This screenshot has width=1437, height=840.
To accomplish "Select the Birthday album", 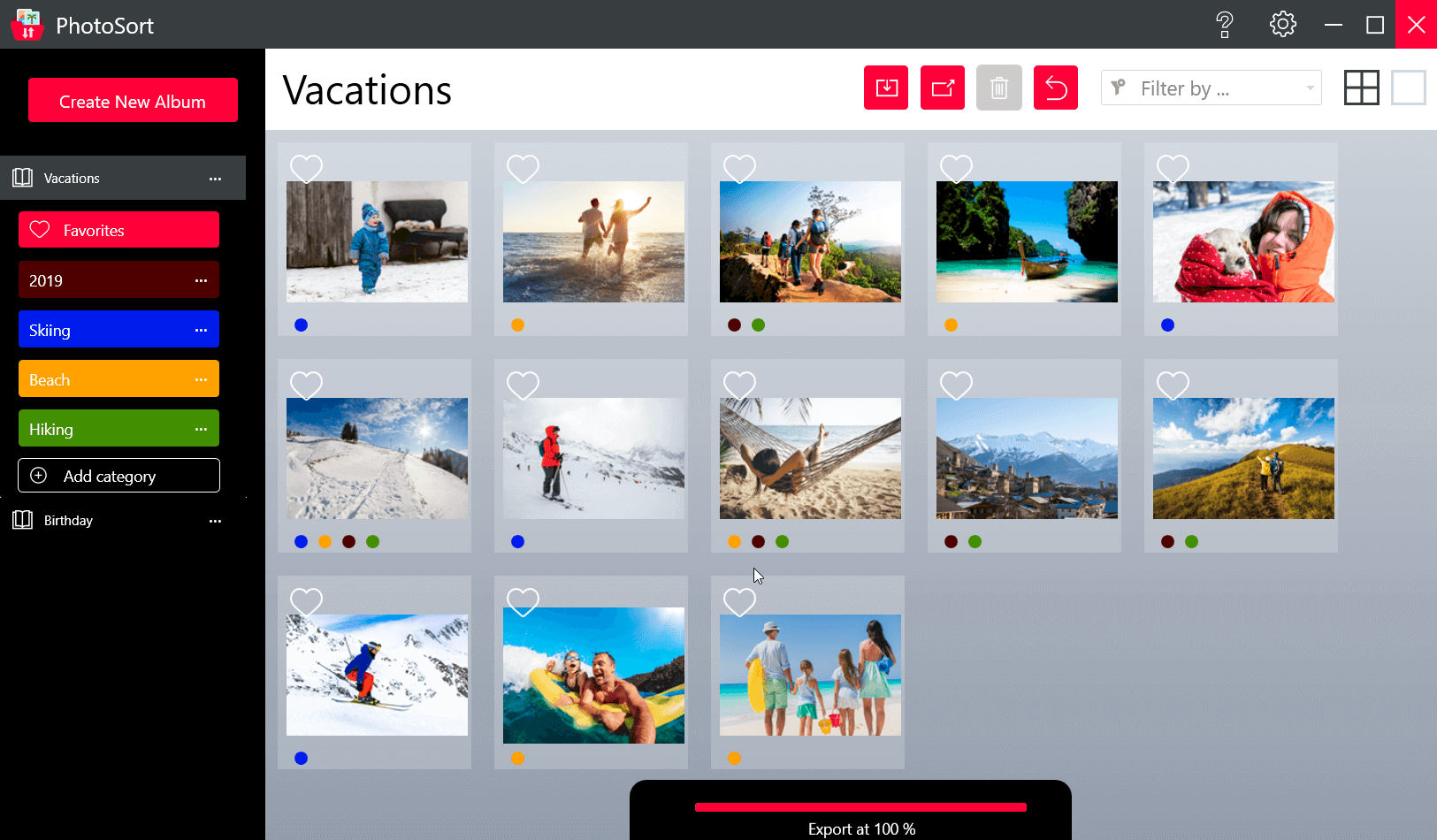I will coord(68,521).
